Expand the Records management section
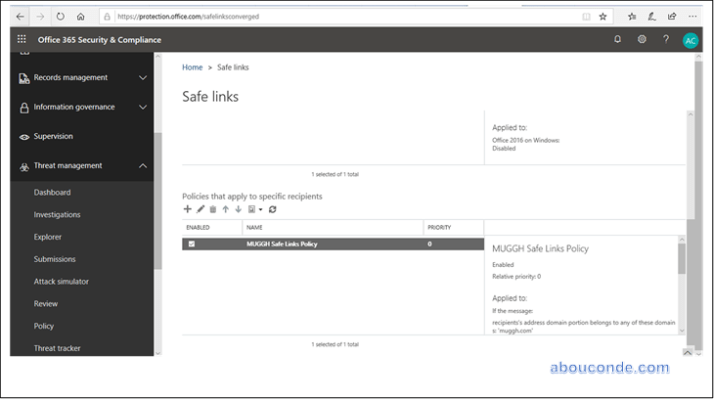 pos(143,77)
